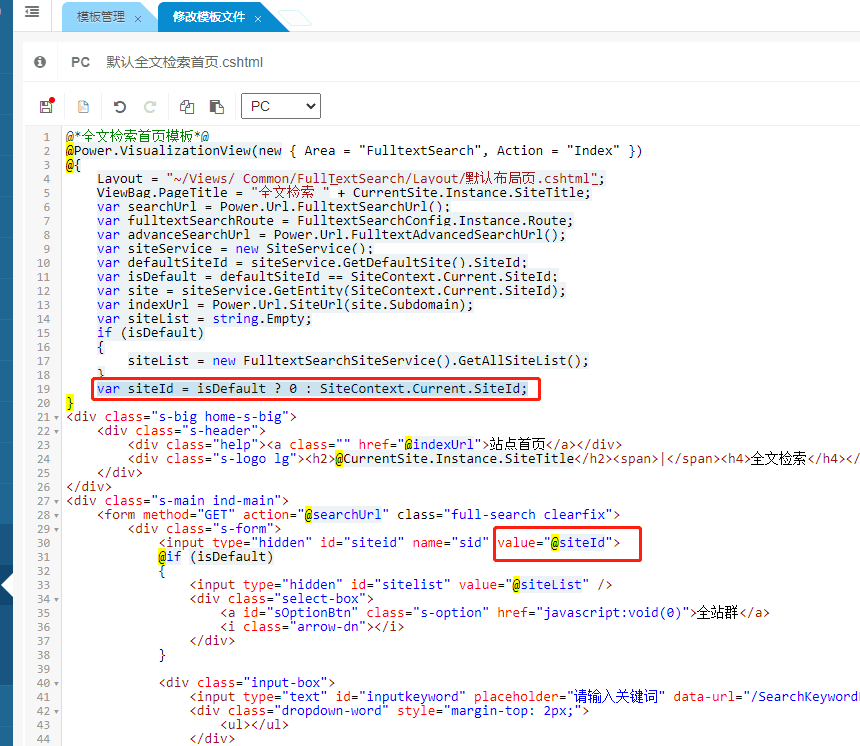Collapse the sidebar with the menu icon
This screenshot has height=746, width=860.
coord(32,12)
